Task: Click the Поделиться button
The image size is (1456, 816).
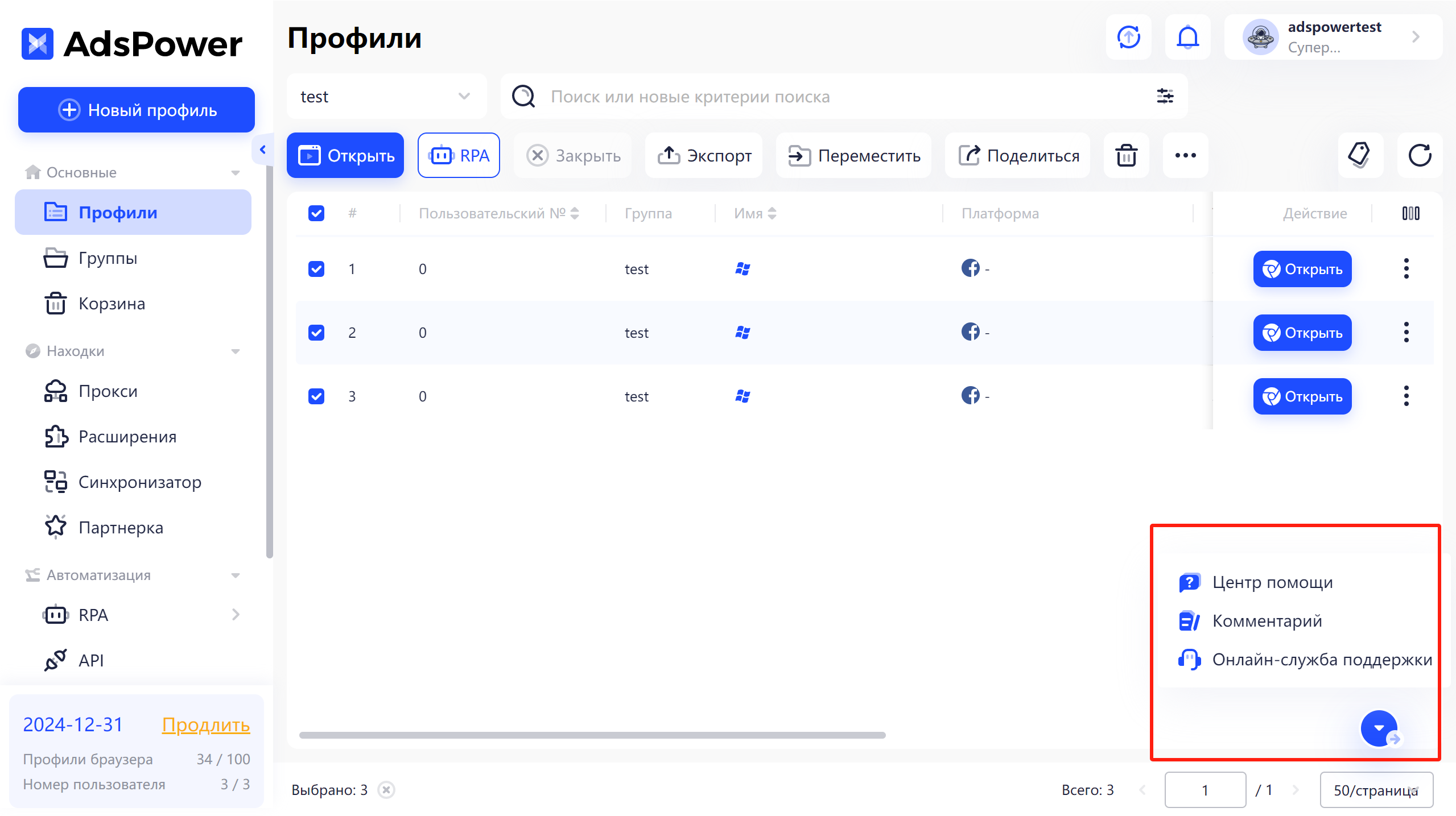Action: (1017, 155)
